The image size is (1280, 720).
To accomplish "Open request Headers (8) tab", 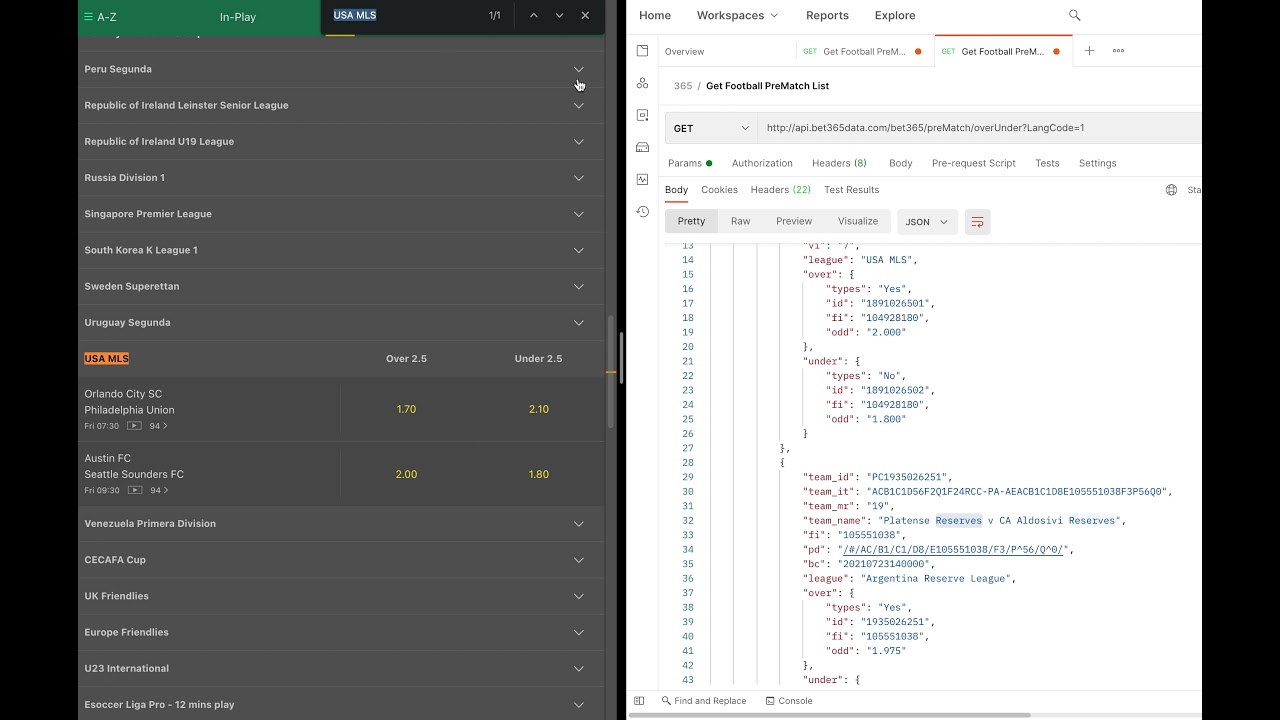I will (x=839, y=163).
